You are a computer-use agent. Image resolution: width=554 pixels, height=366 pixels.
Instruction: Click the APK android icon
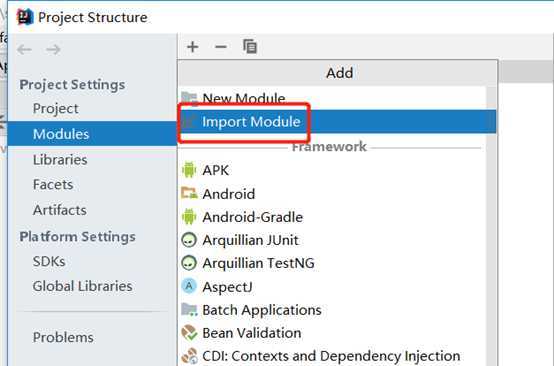coord(189,170)
